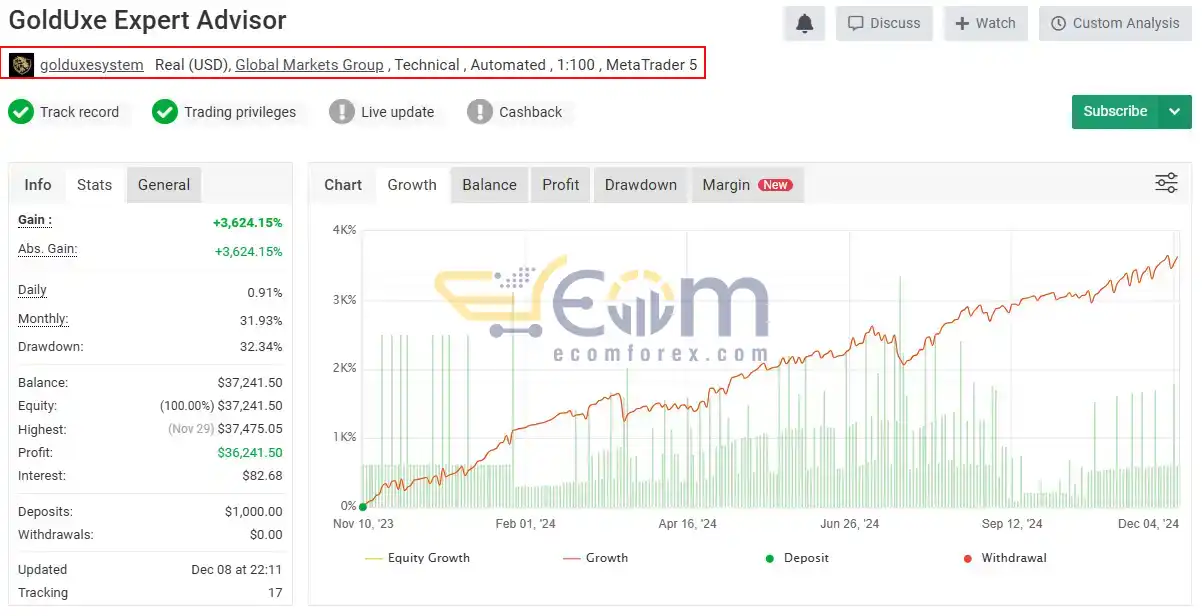Click the Interest value "$82.68"
Screen dimensions: 1202x616
[x=262, y=476]
